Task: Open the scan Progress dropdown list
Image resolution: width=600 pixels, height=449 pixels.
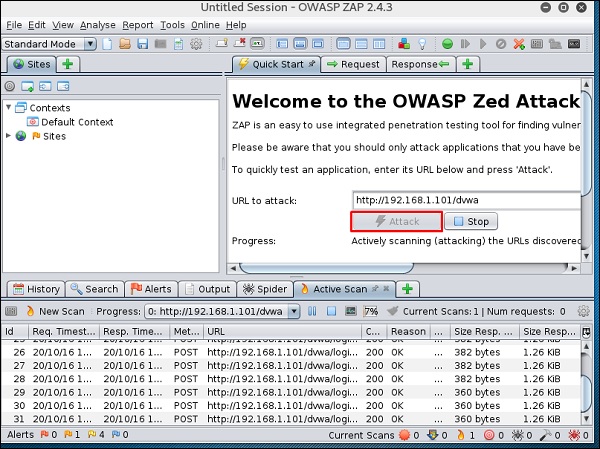Action: [x=222, y=311]
